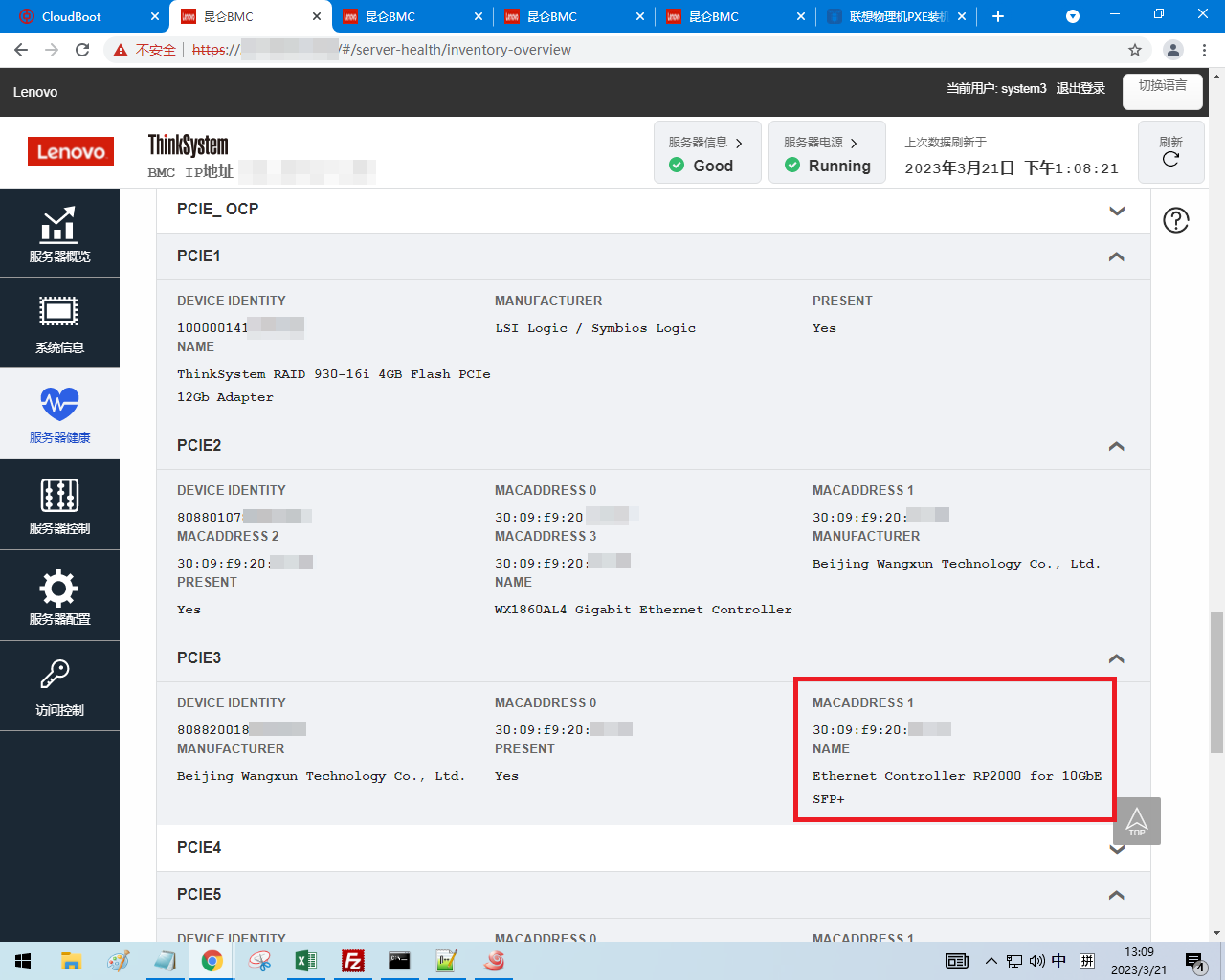Click the scroll-to-top arrow button
This screenshot has width=1225, height=980.
[1137, 821]
